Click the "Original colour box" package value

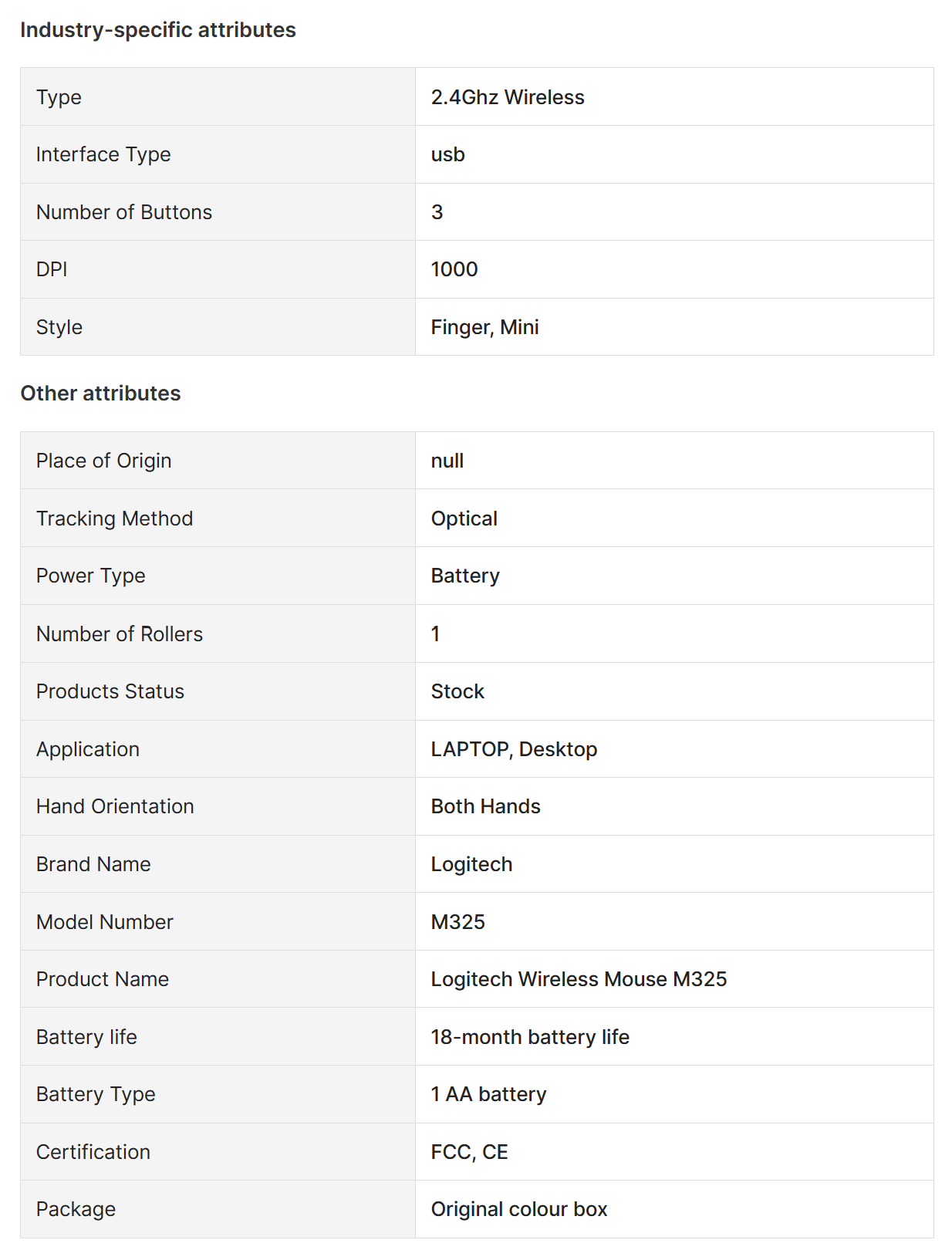[518, 1209]
